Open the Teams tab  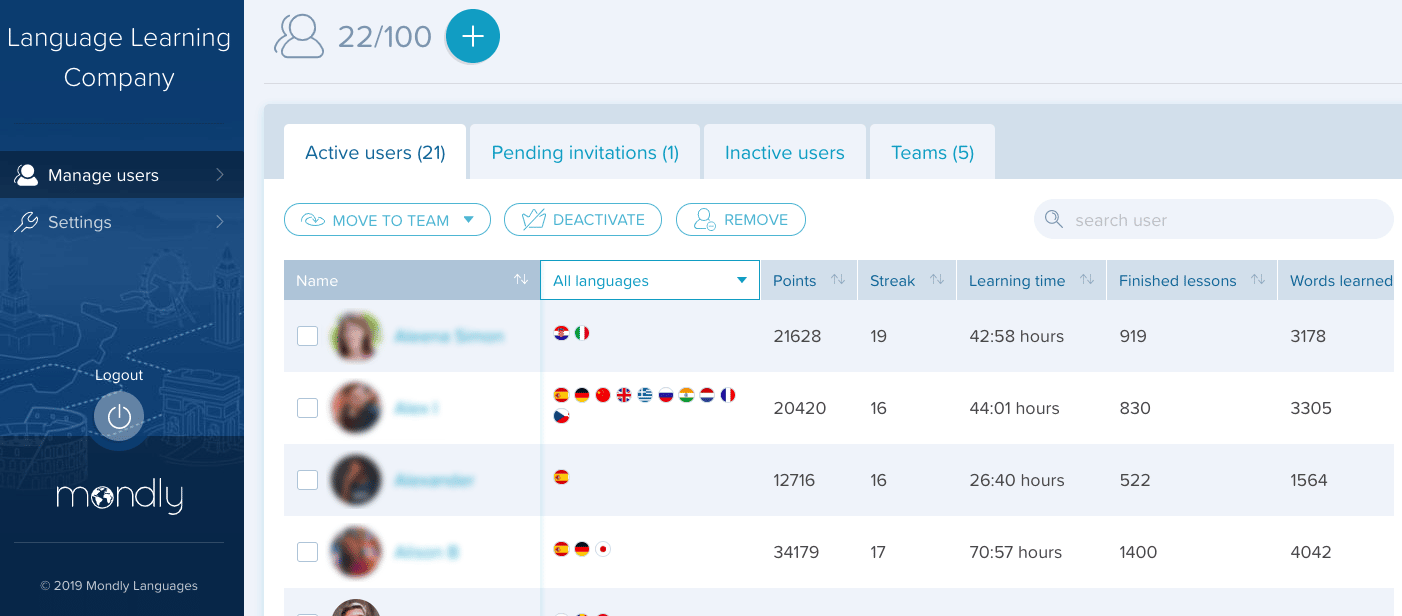[x=932, y=152]
